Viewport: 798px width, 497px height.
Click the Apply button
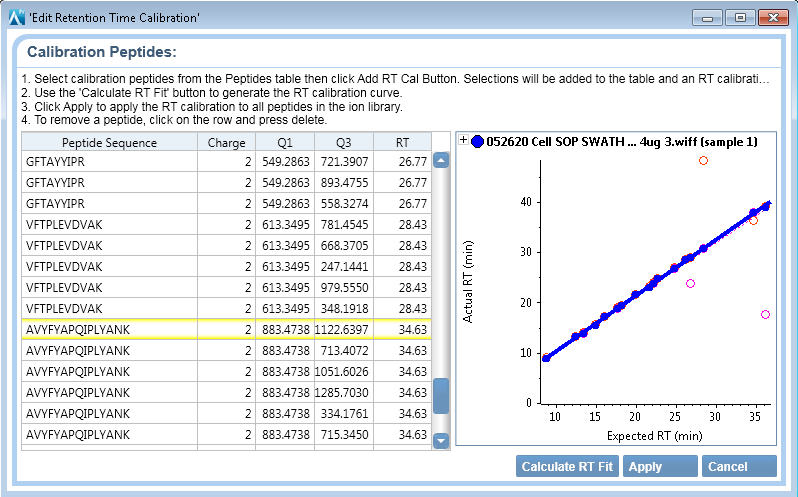pos(660,466)
